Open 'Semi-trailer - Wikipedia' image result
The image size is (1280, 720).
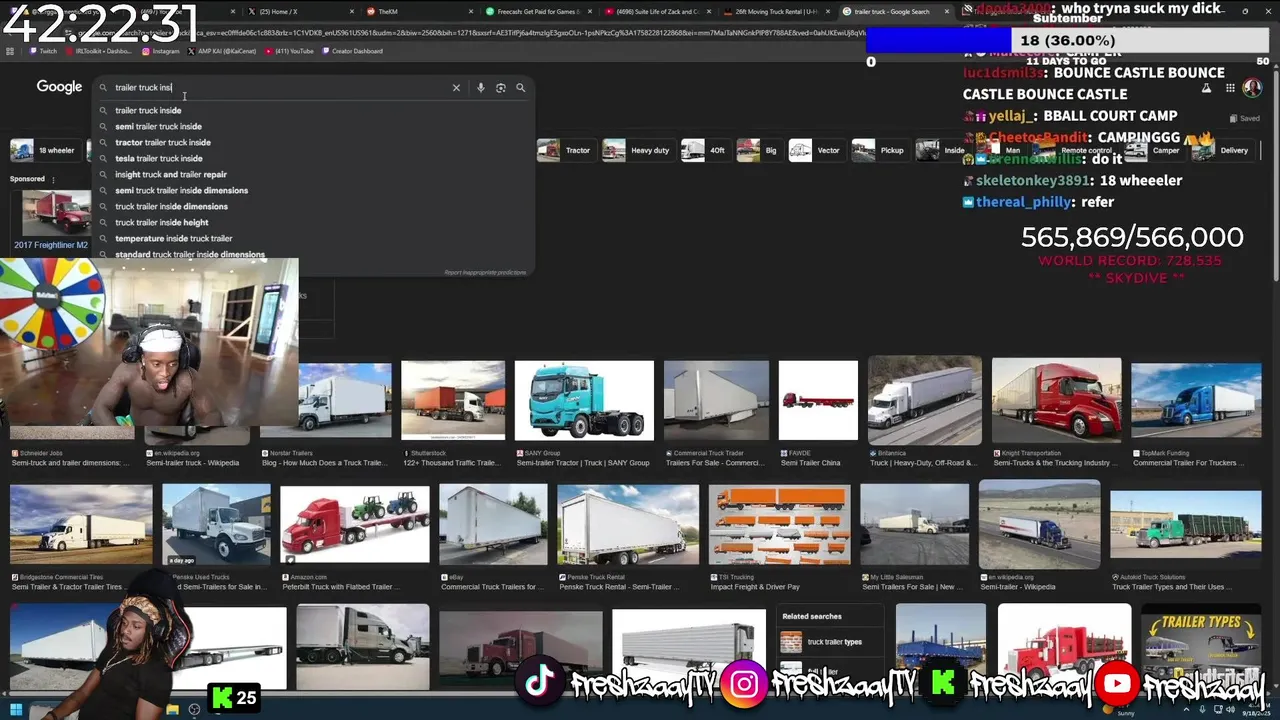point(1039,524)
